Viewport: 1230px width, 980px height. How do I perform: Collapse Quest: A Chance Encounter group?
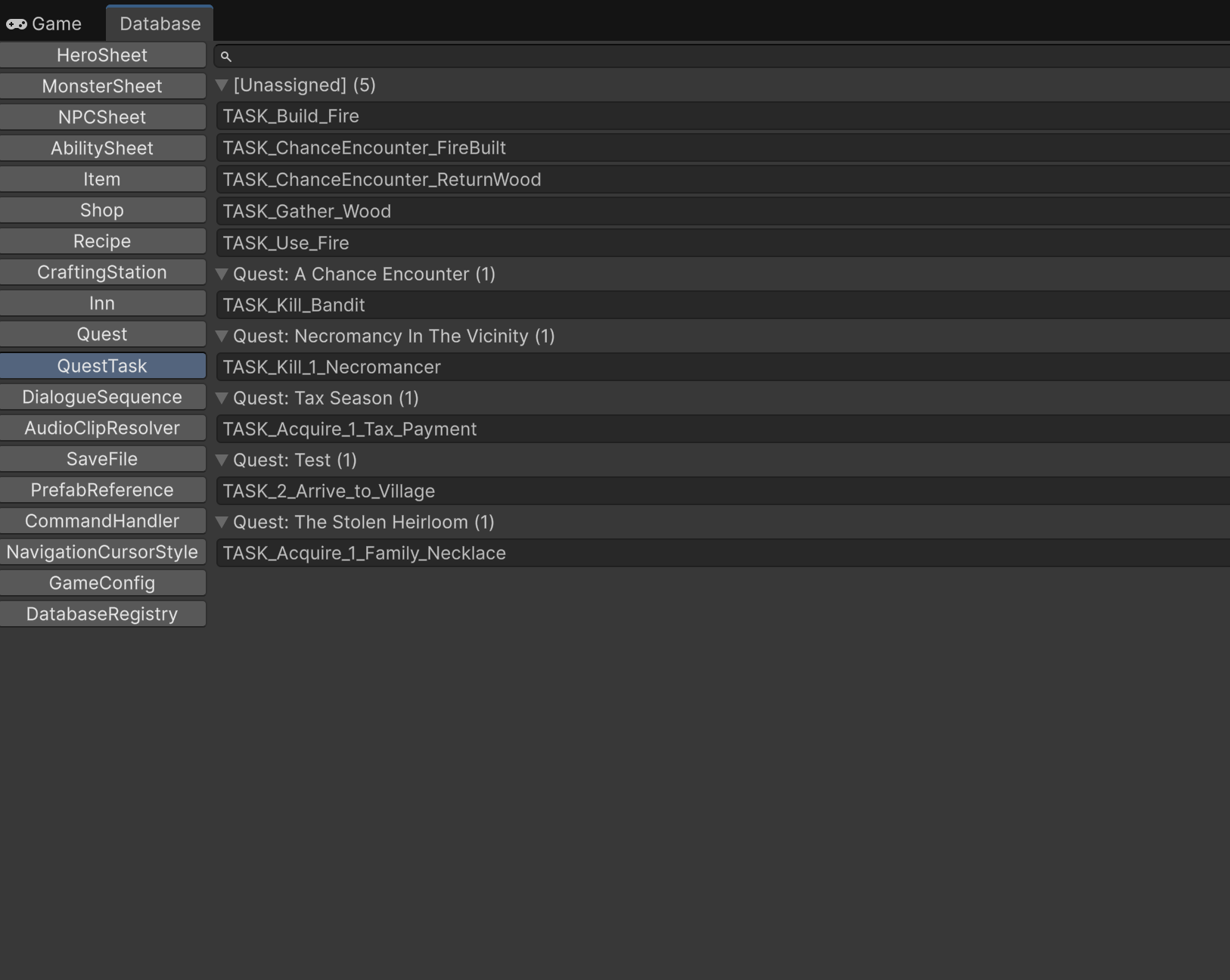click(x=222, y=274)
